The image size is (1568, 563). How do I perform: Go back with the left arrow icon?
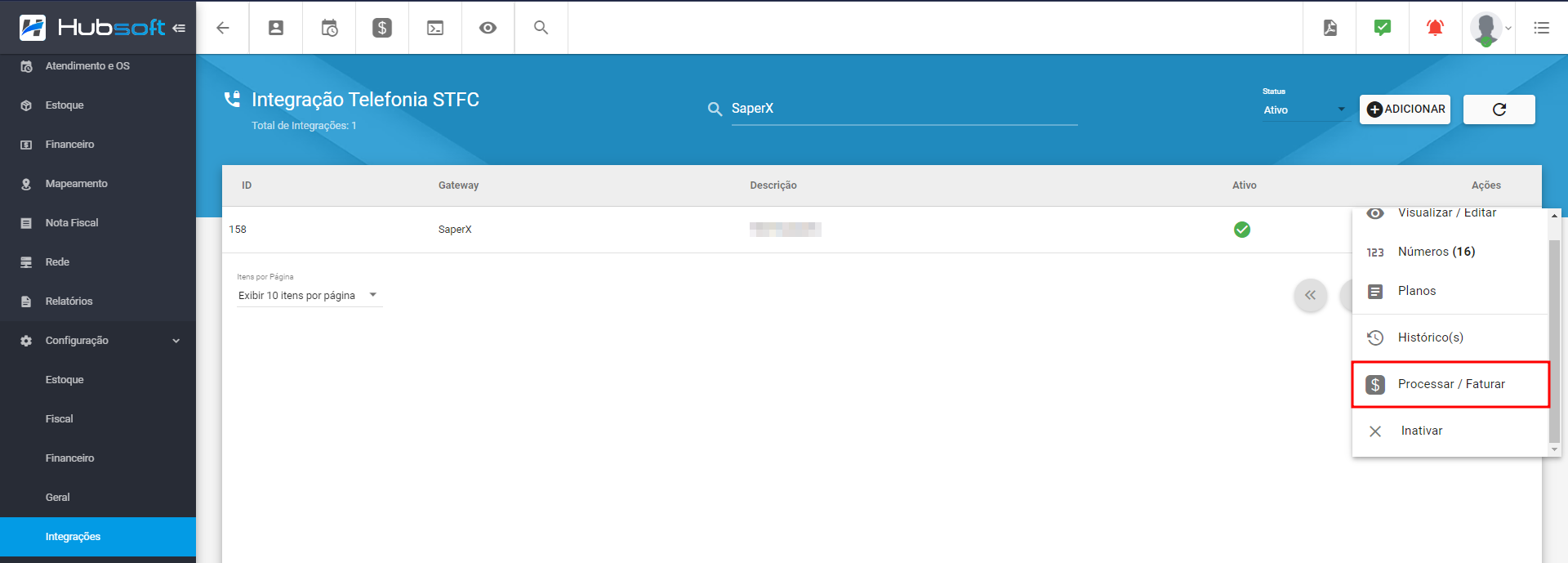(222, 28)
